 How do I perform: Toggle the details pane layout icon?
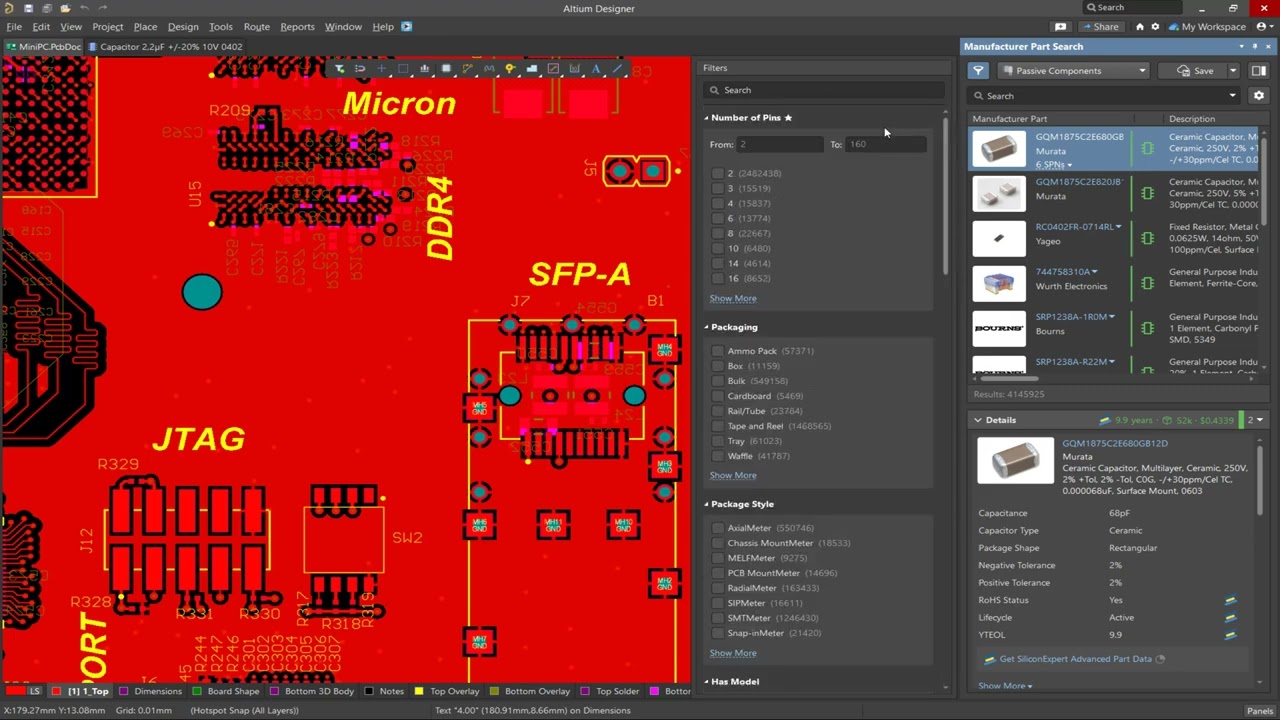point(1258,71)
